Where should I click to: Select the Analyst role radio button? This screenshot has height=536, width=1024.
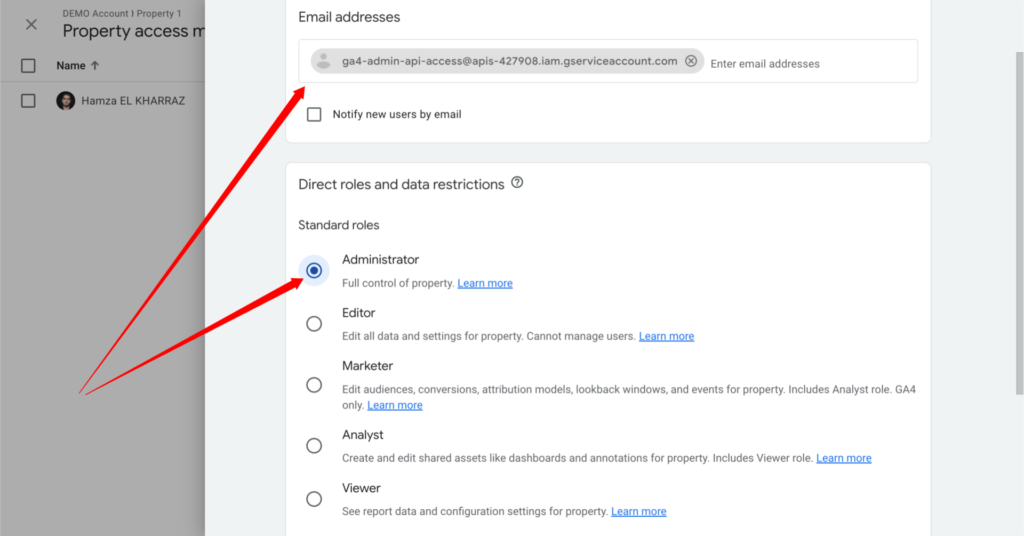pos(314,446)
